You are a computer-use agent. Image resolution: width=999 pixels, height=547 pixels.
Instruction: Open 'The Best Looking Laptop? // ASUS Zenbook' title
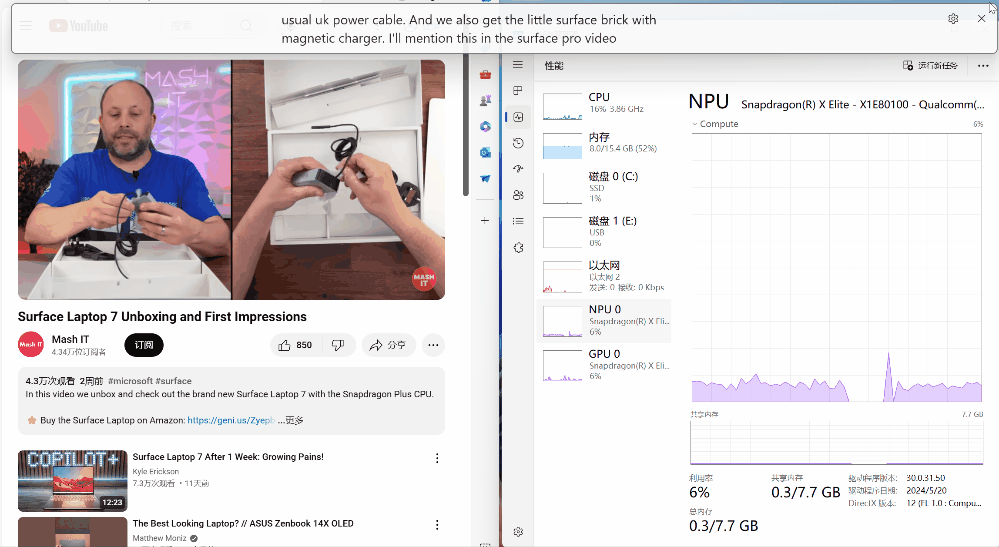(243, 523)
